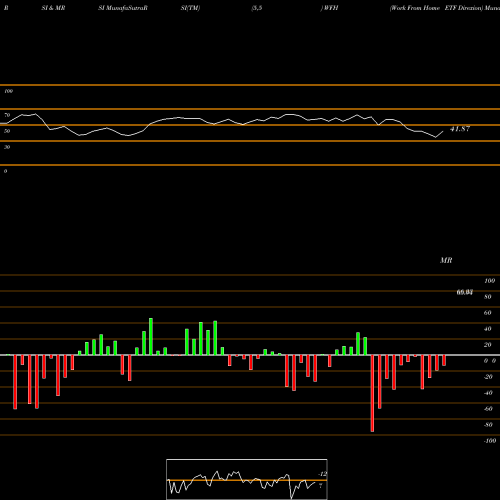This screenshot has height=500, width=500.
Task: Click the -12 value in mini chart
Action: click(323, 474)
